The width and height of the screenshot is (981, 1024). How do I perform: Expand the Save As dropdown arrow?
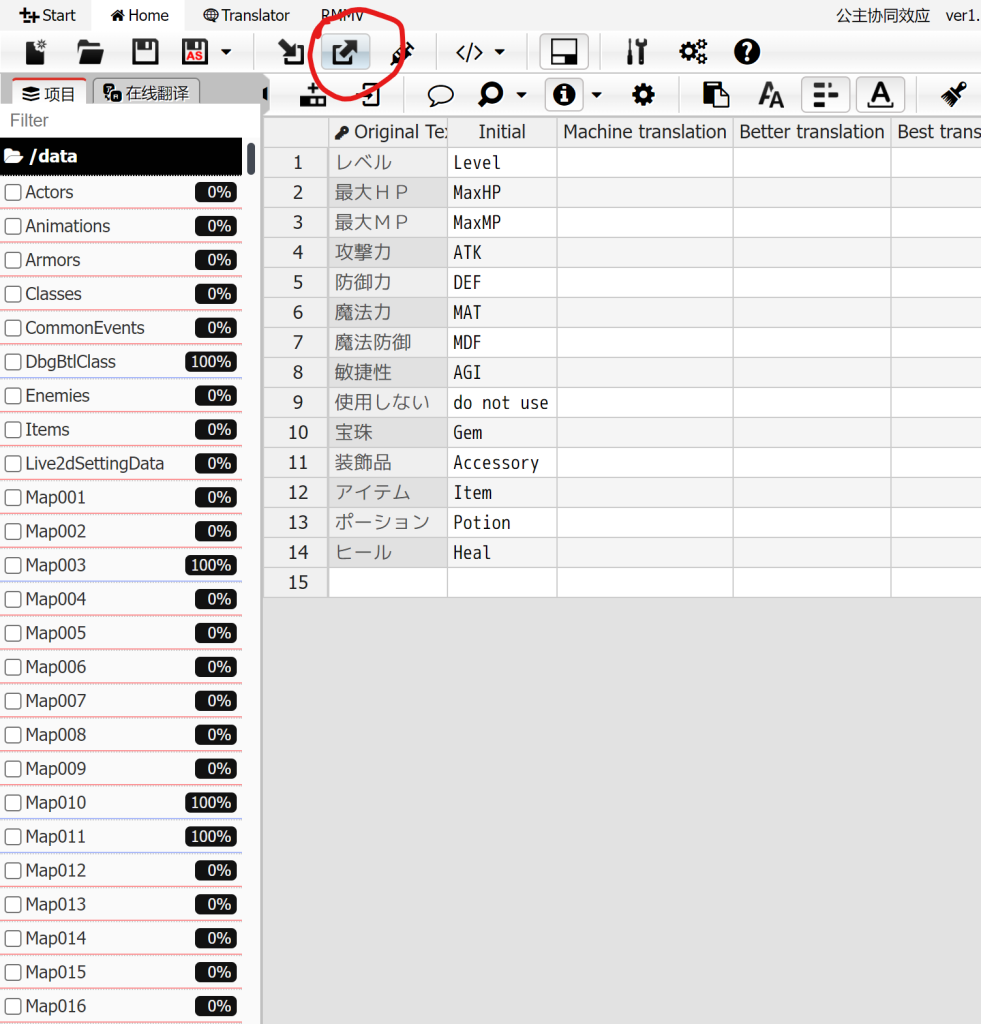click(227, 52)
